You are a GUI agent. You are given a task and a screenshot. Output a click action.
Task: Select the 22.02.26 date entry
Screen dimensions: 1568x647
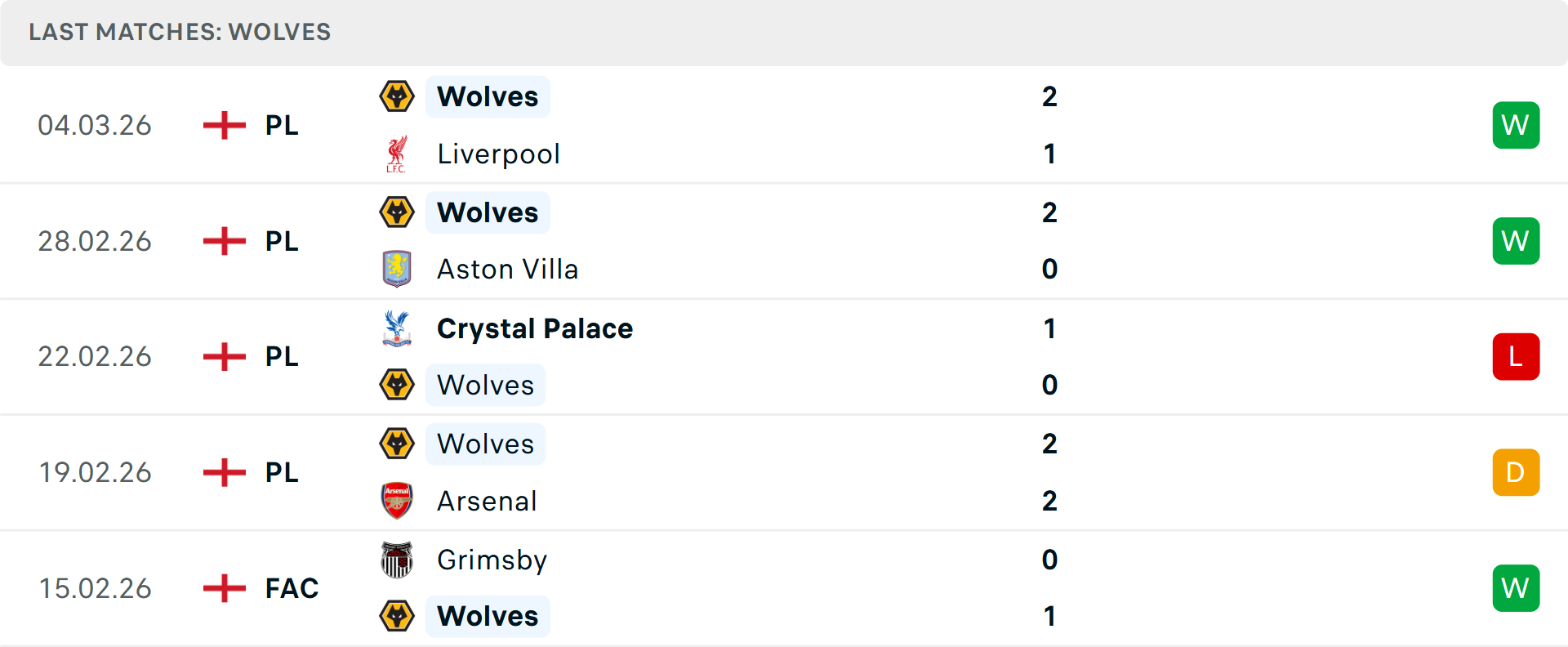(x=95, y=356)
